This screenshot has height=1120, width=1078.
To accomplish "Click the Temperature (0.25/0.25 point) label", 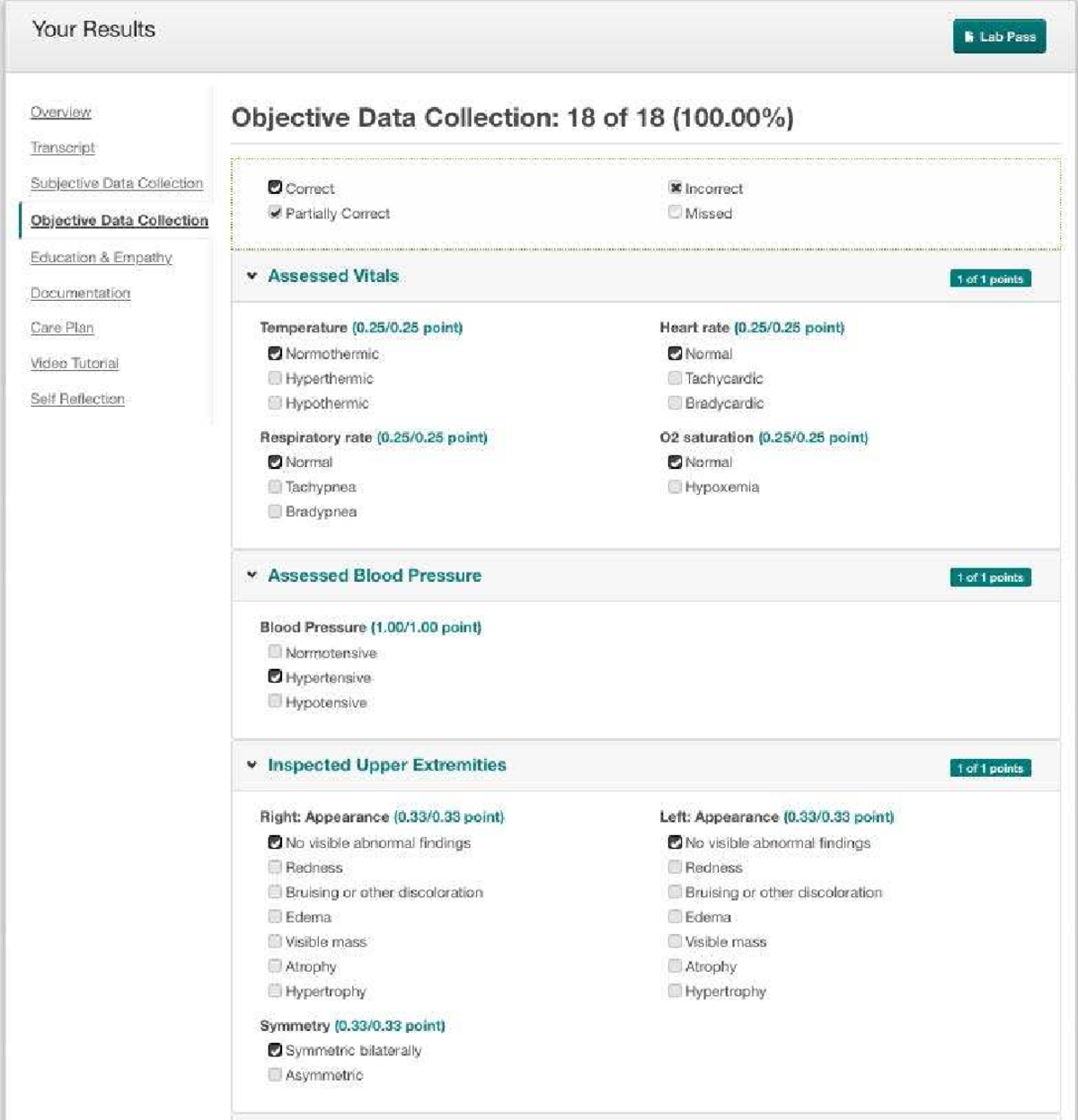I will pos(361,328).
